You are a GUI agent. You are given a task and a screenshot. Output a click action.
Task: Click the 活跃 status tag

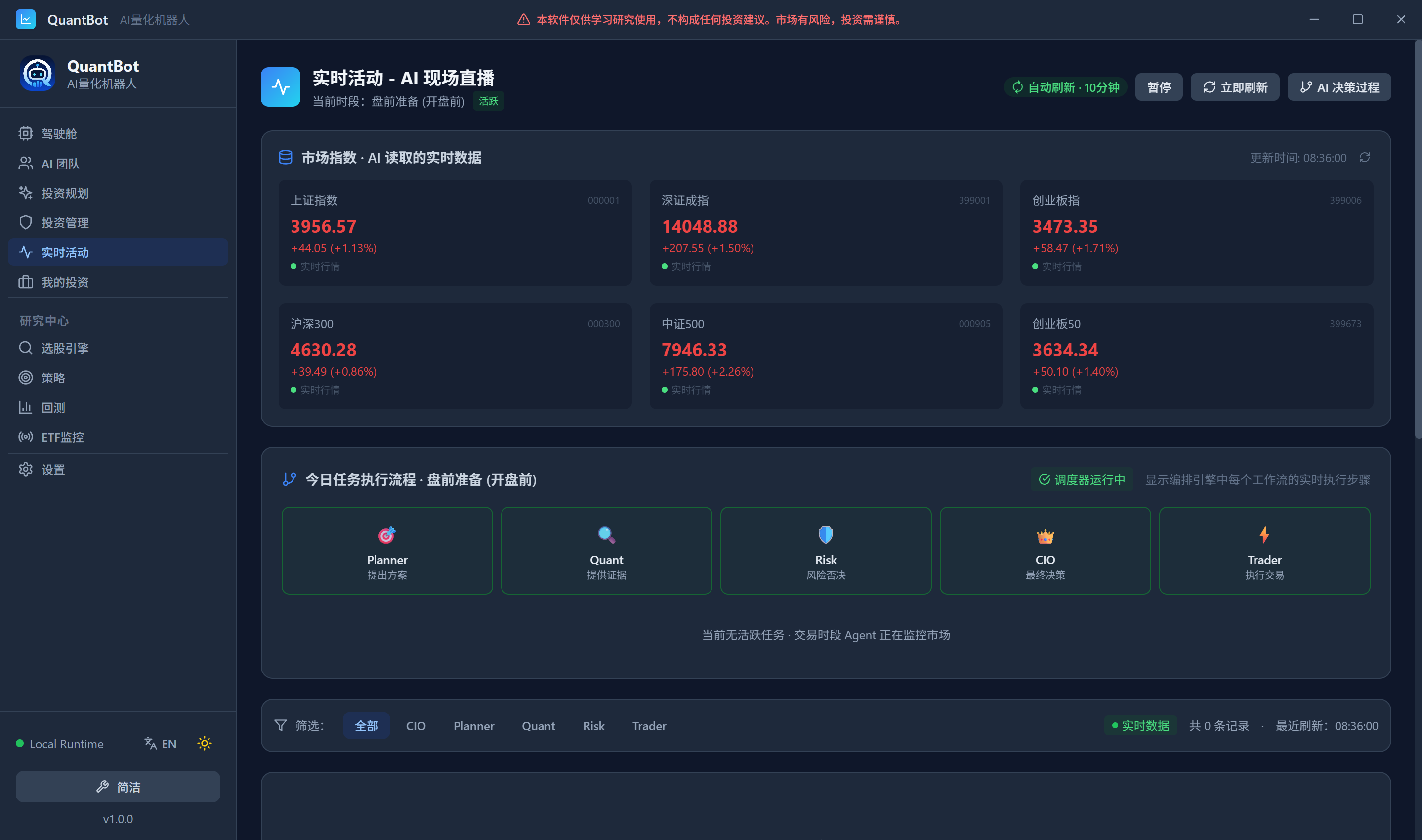pos(488,101)
